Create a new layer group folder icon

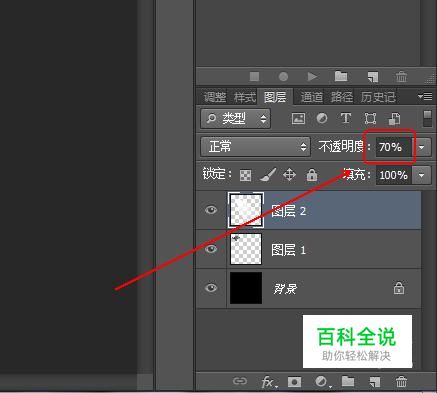click(x=348, y=381)
